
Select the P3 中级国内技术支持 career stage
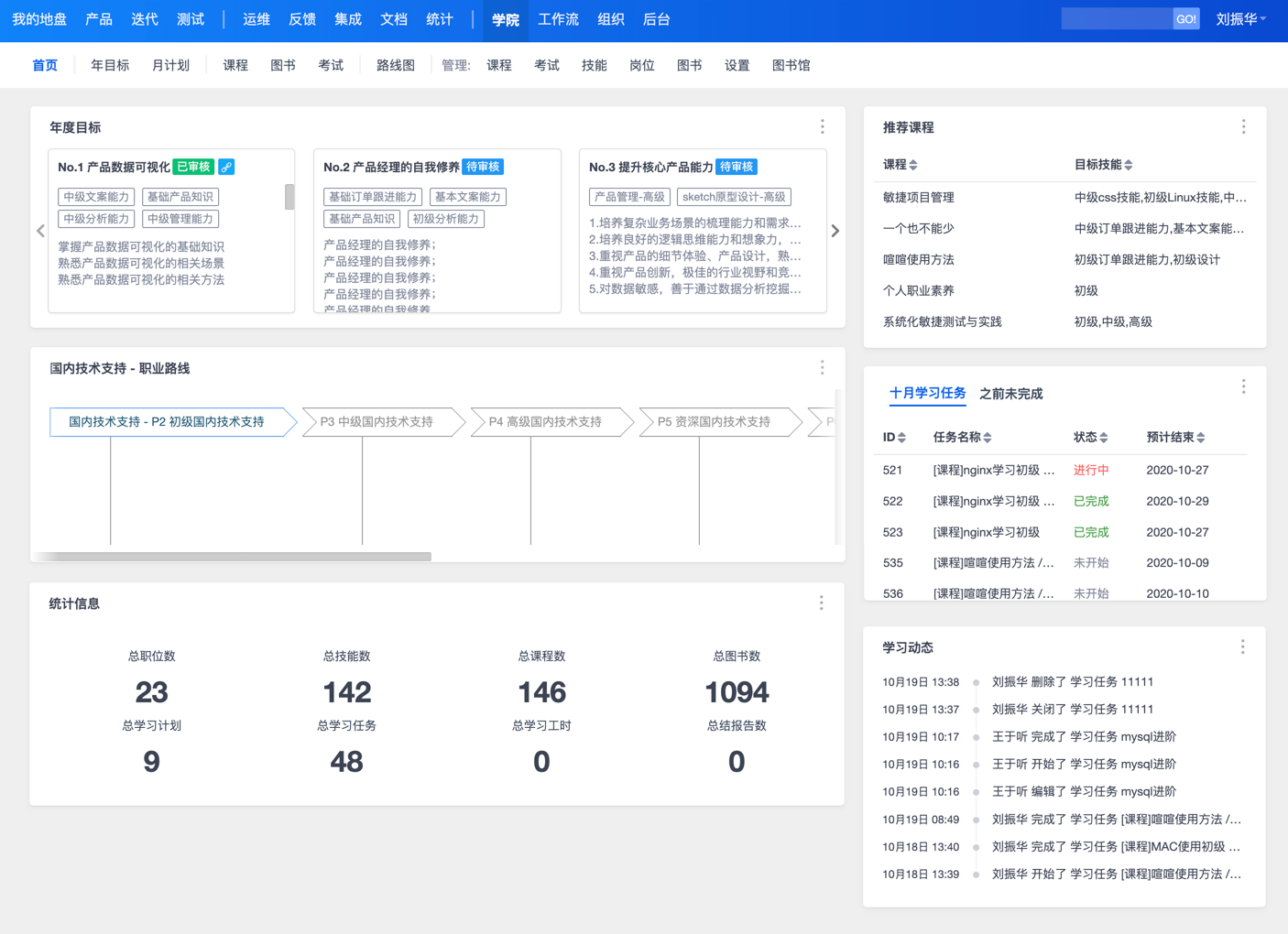[377, 422]
